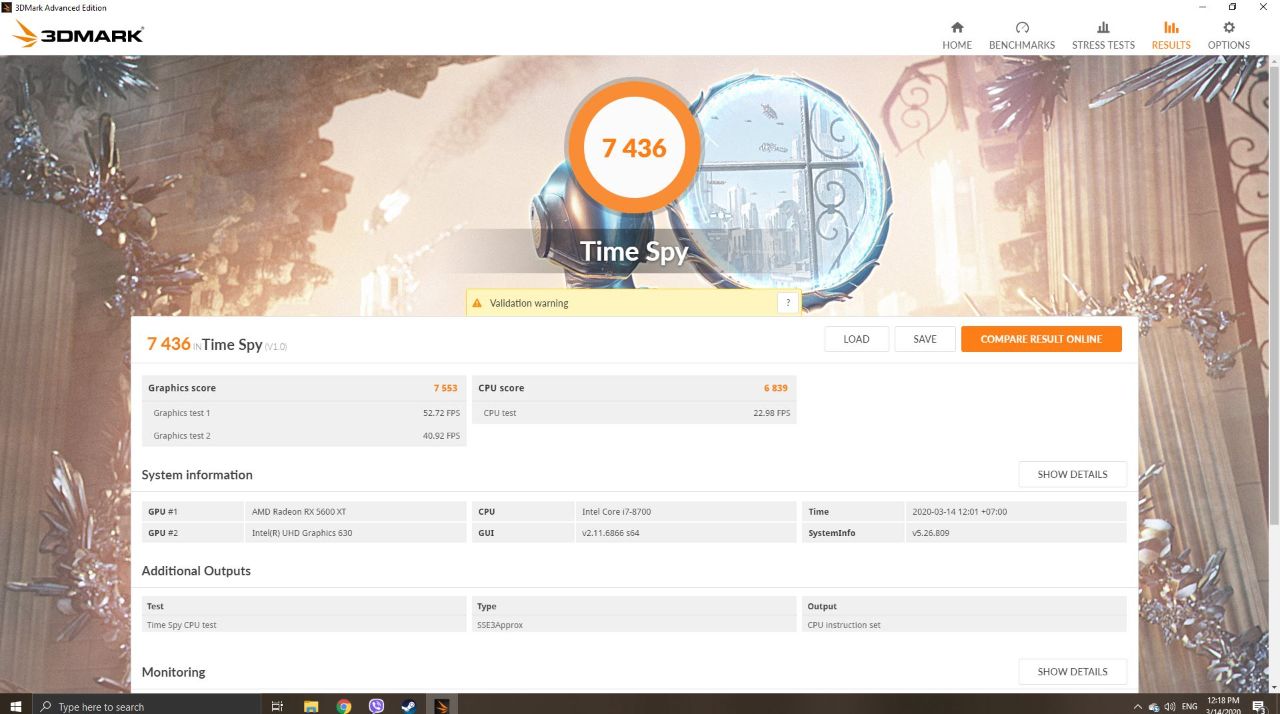The image size is (1280, 714).
Task: Click the validation warning triangle icon
Action: click(x=478, y=303)
